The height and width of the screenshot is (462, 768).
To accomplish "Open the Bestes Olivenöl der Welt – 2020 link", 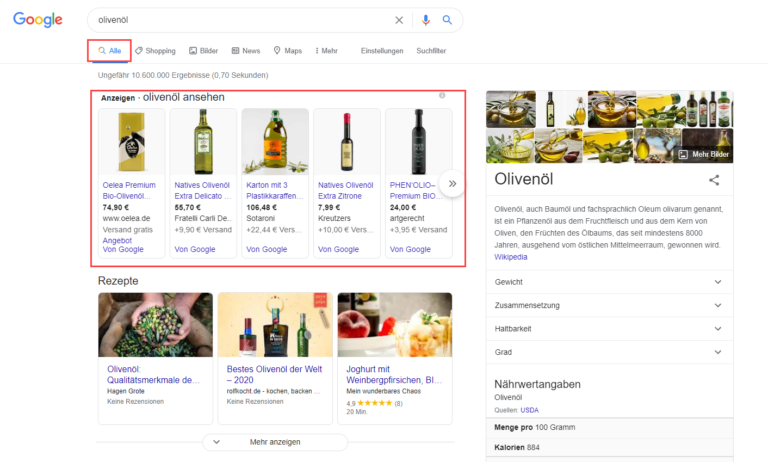I will [274, 374].
